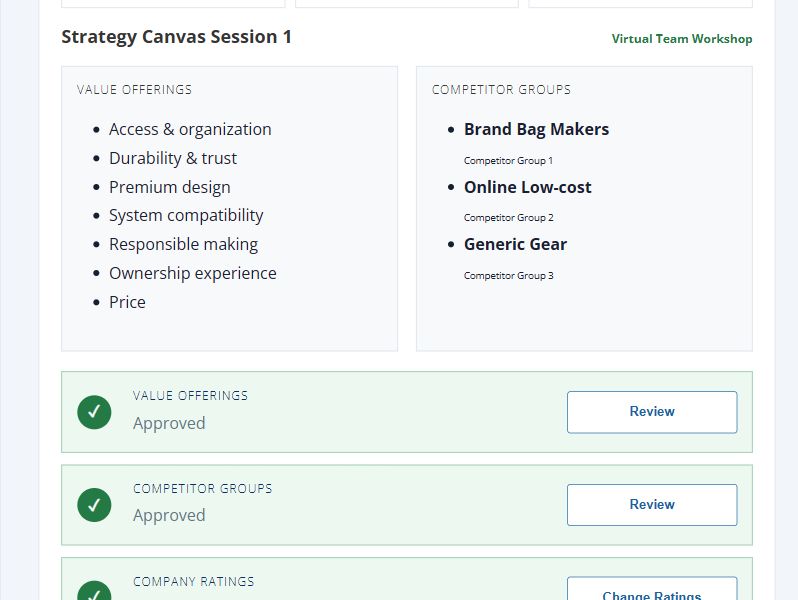Click the 'Competitor Group 3' label
798x600 pixels.
tap(508, 276)
